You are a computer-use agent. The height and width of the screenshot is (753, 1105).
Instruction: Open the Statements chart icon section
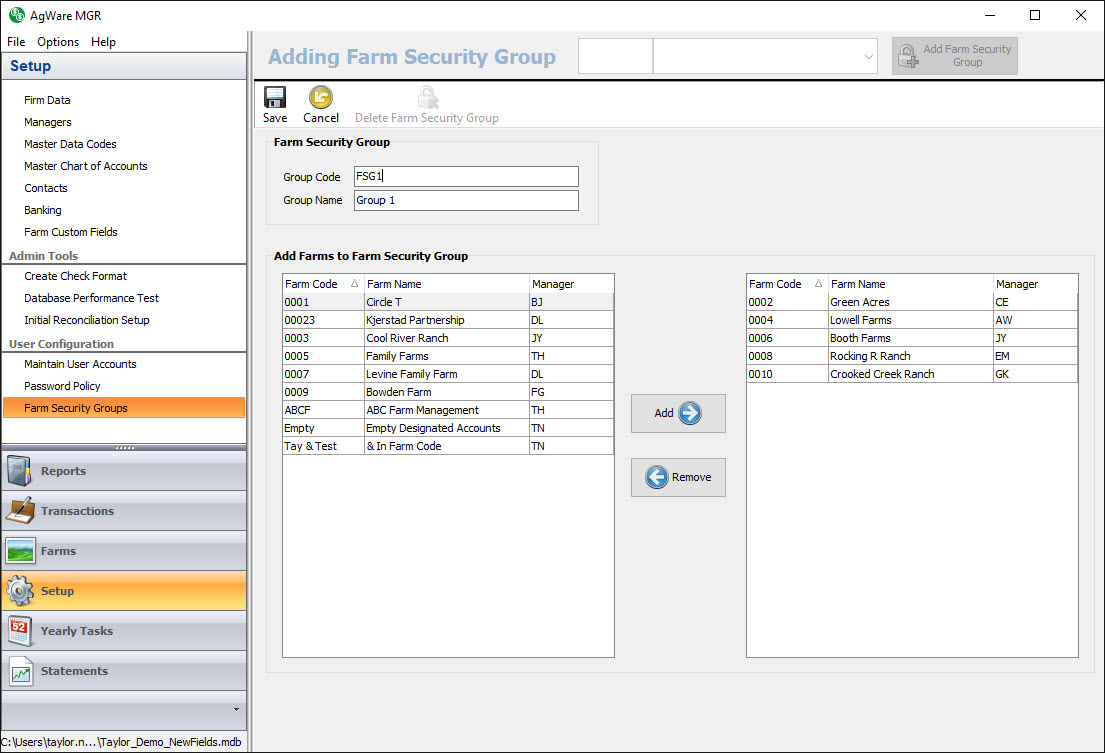point(21,671)
